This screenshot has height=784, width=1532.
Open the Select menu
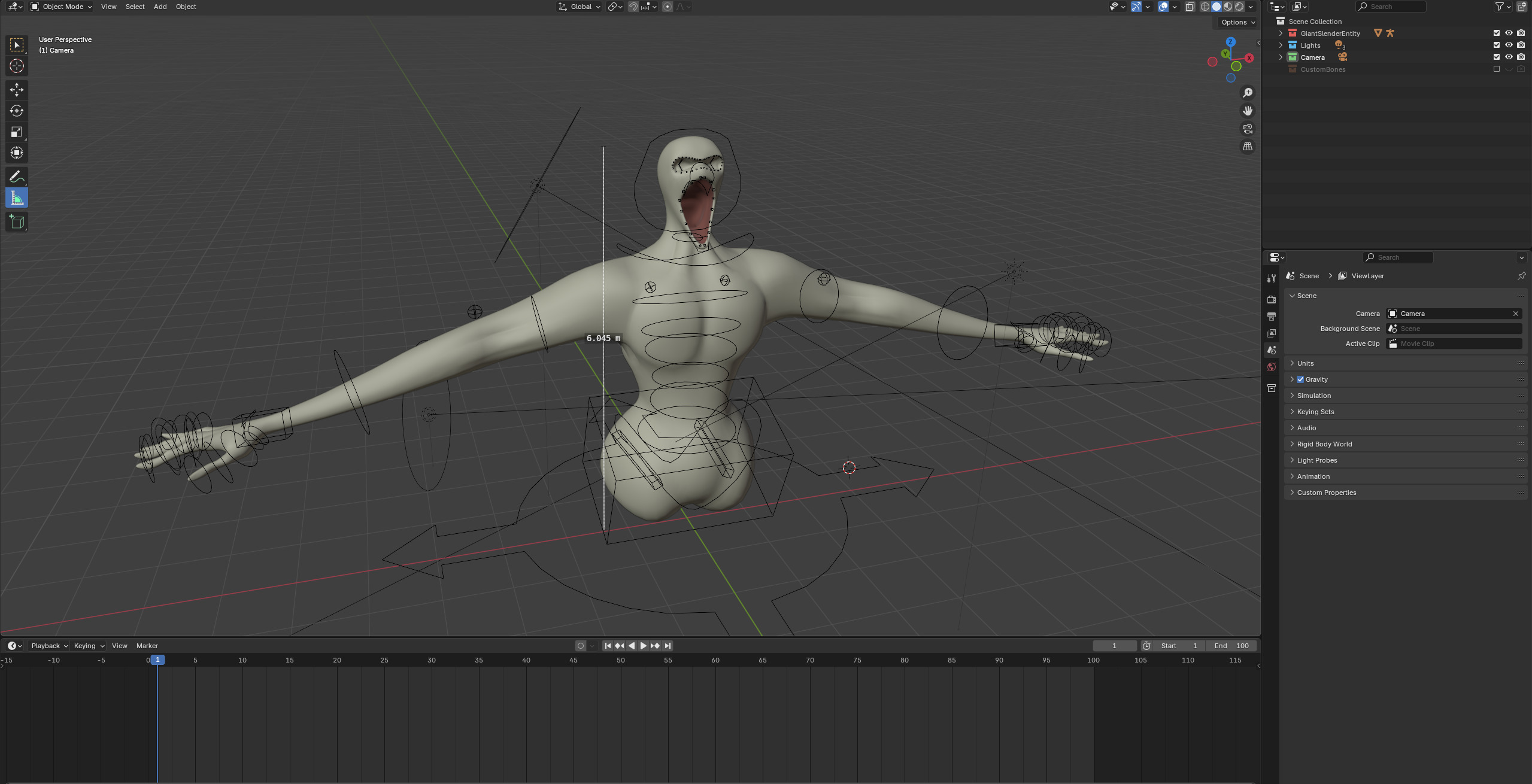pos(135,7)
